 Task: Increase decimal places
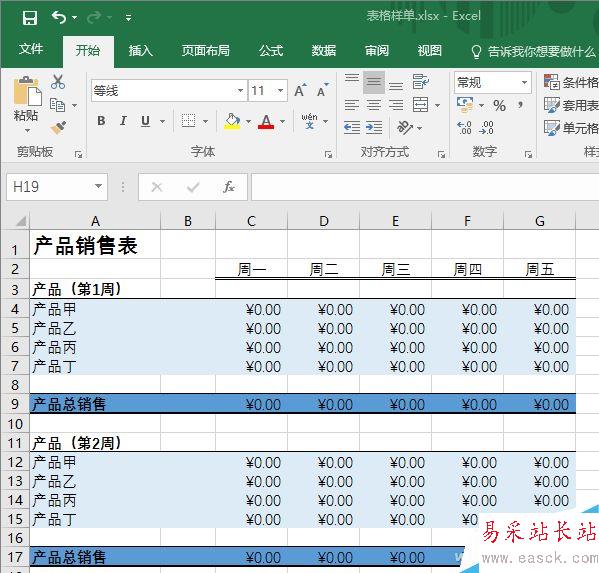[465, 128]
